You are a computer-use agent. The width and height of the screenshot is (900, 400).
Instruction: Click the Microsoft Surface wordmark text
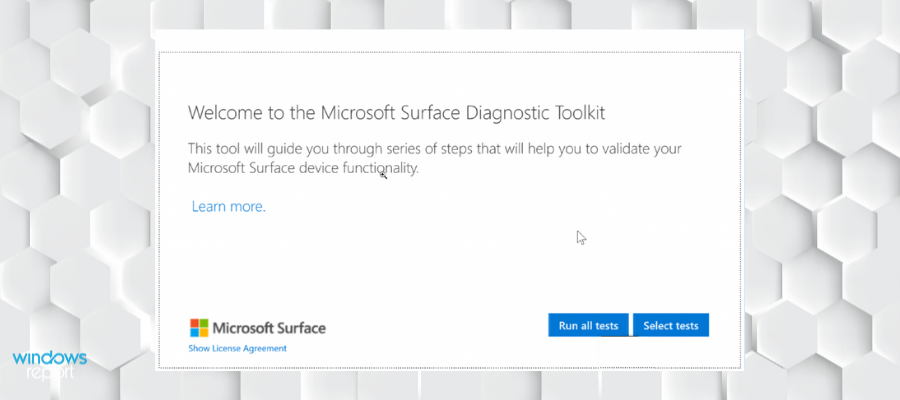(270, 327)
